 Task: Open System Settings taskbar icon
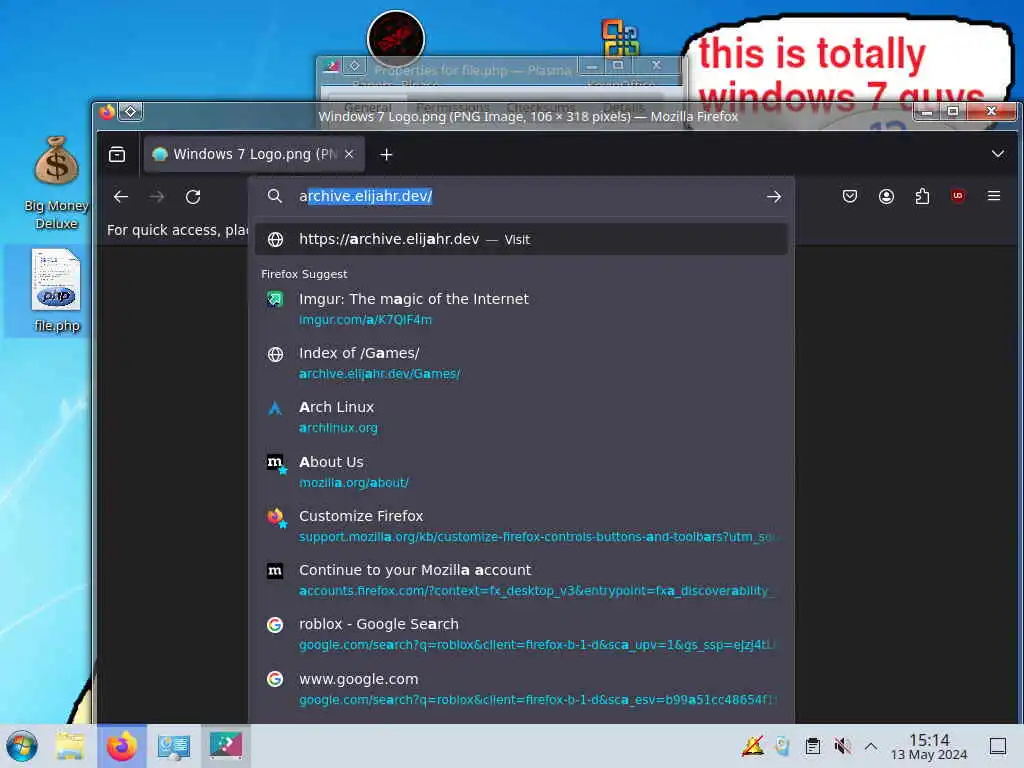(x=174, y=746)
